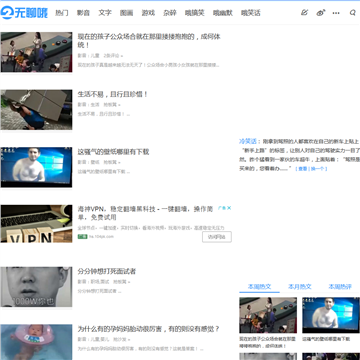The height and width of the screenshot is (360, 360).
Task: Open the black-and-white face thumbnail
Action: tap(36, 287)
